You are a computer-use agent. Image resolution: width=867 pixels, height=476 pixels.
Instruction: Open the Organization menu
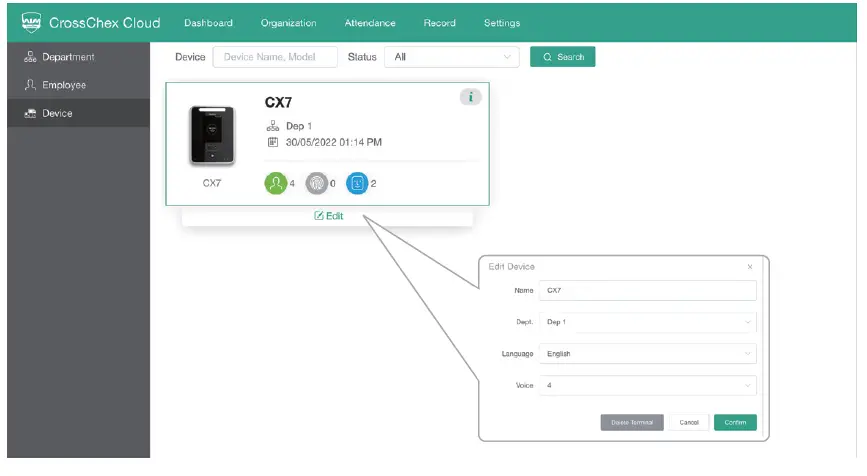tap(289, 23)
